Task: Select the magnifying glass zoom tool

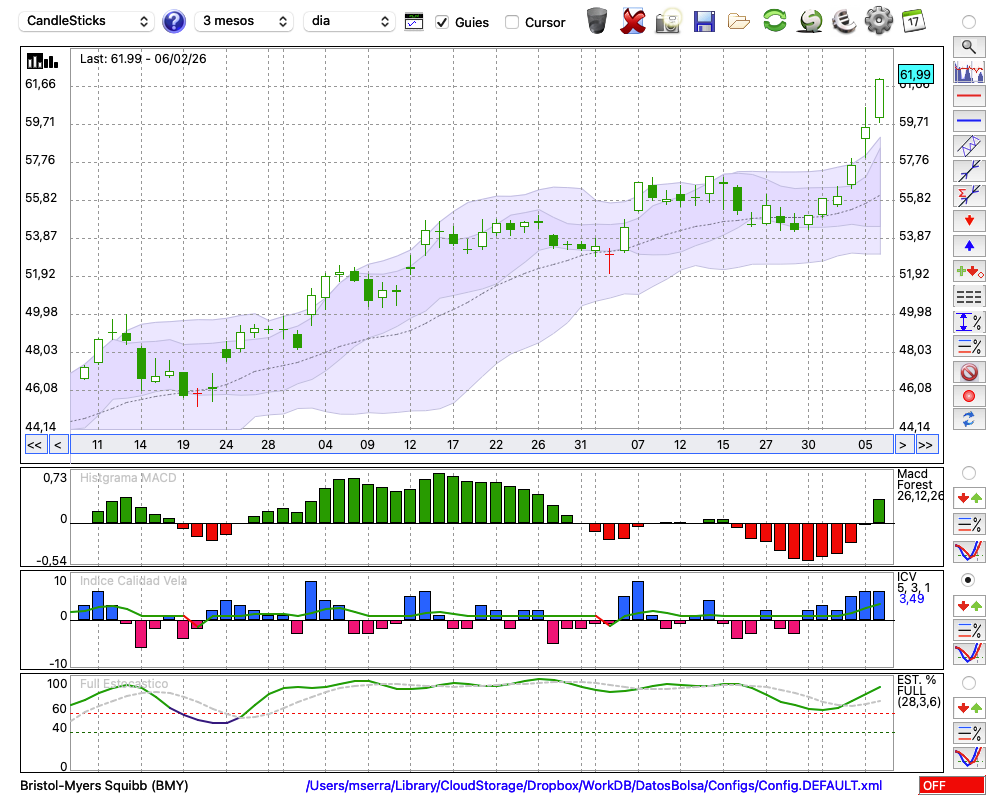Action: pyautogui.click(x=969, y=47)
